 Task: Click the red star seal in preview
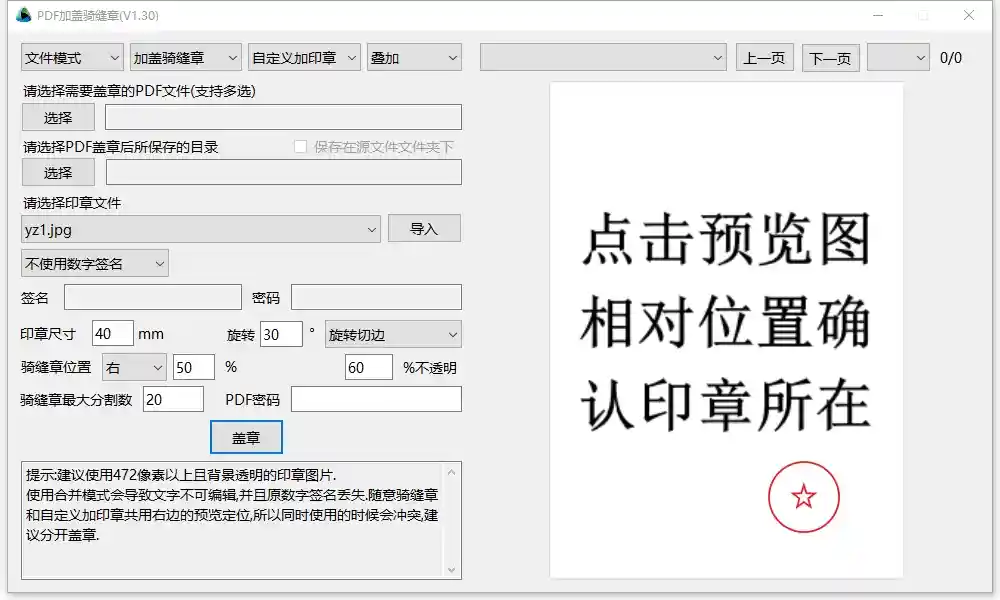coord(804,497)
